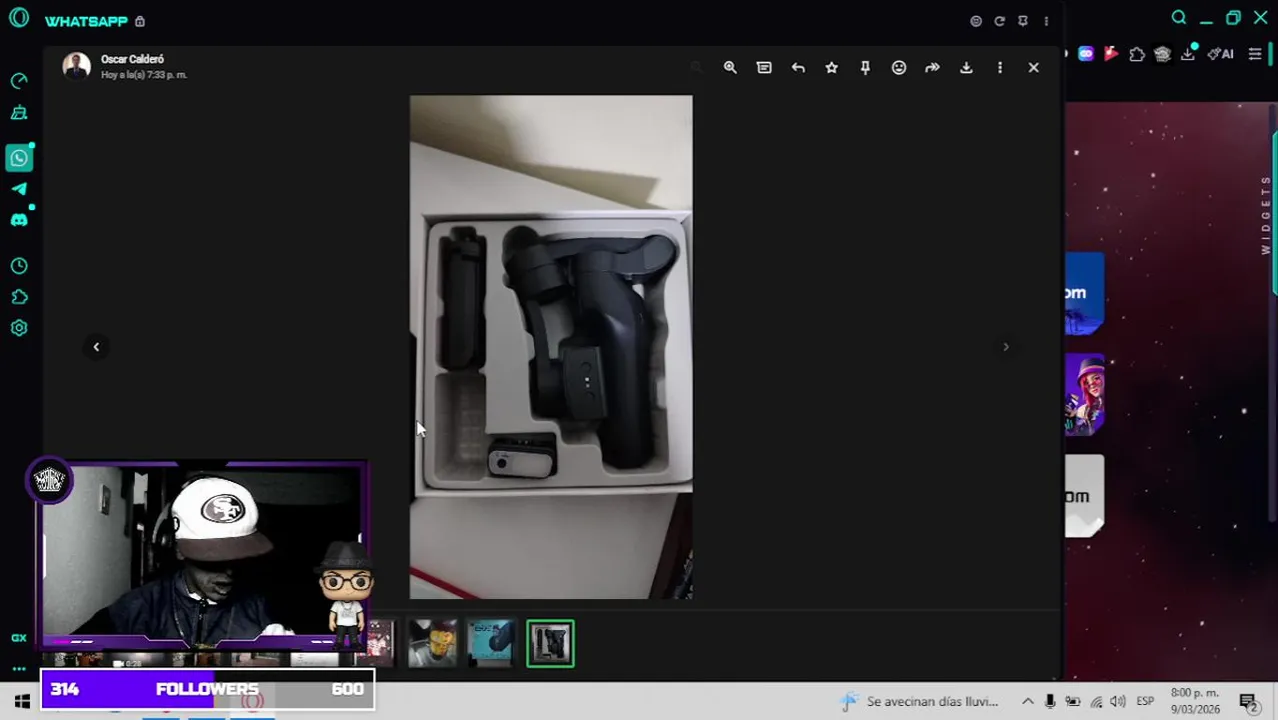Open the GX Cleaner icon in sidebar
The width and height of the screenshot is (1278, 720).
point(19,113)
